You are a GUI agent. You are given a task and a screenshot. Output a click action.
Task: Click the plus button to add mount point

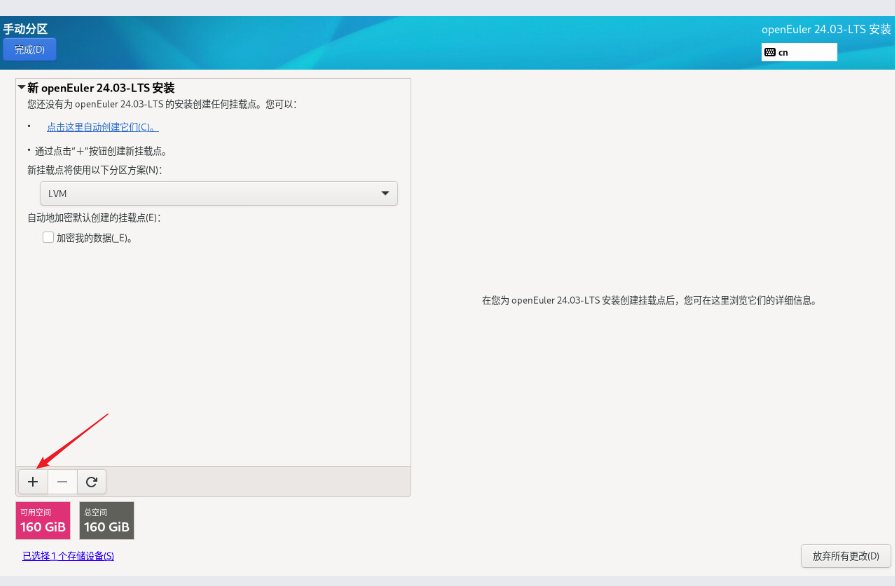pos(33,482)
